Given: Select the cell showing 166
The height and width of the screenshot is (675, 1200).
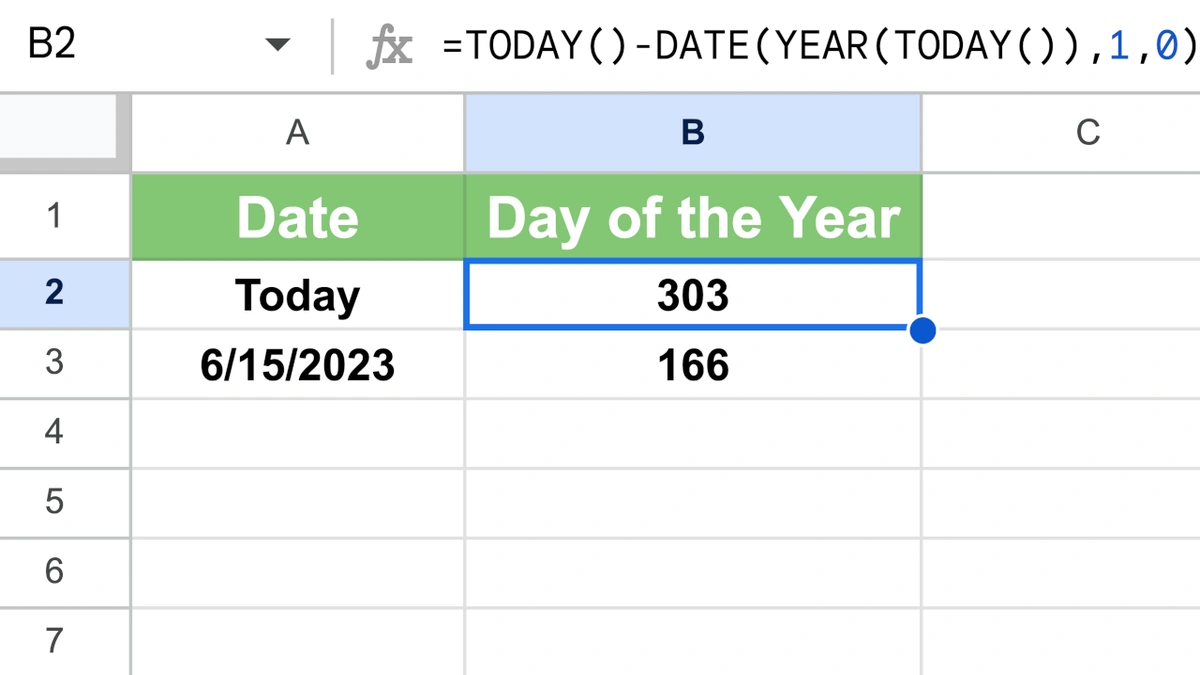Looking at the screenshot, I should [x=692, y=364].
